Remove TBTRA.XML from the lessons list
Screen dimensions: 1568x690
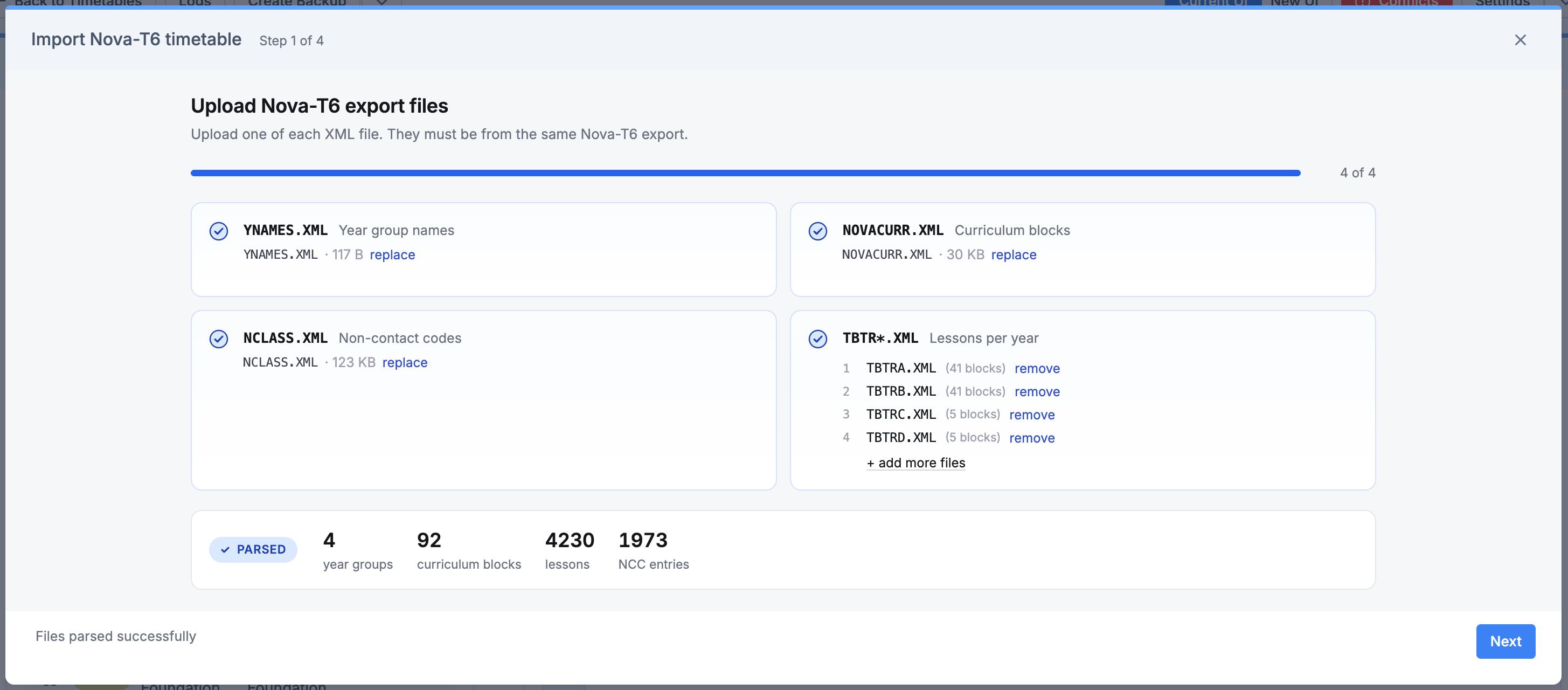(1037, 368)
